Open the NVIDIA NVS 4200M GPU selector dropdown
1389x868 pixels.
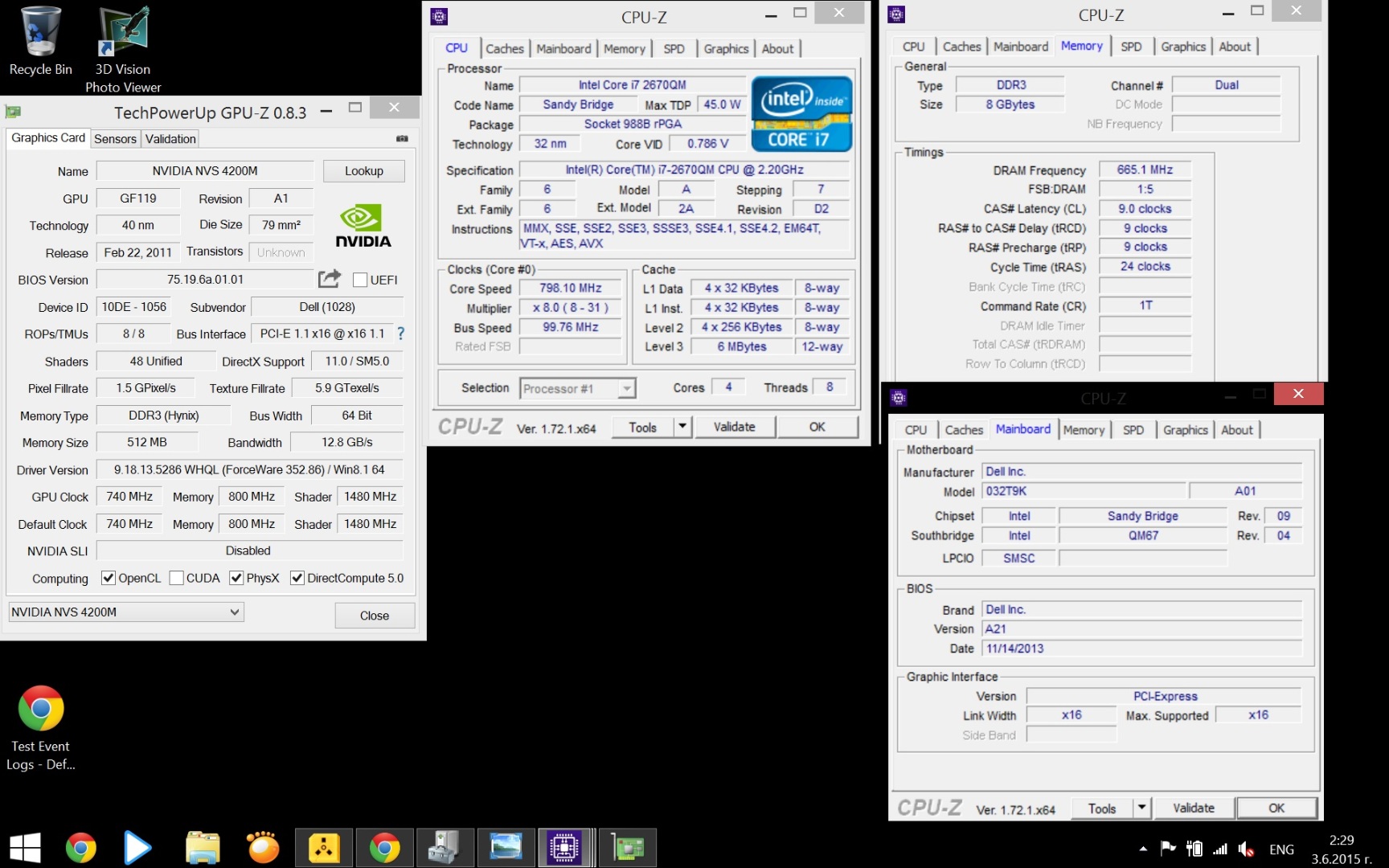coord(125,612)
